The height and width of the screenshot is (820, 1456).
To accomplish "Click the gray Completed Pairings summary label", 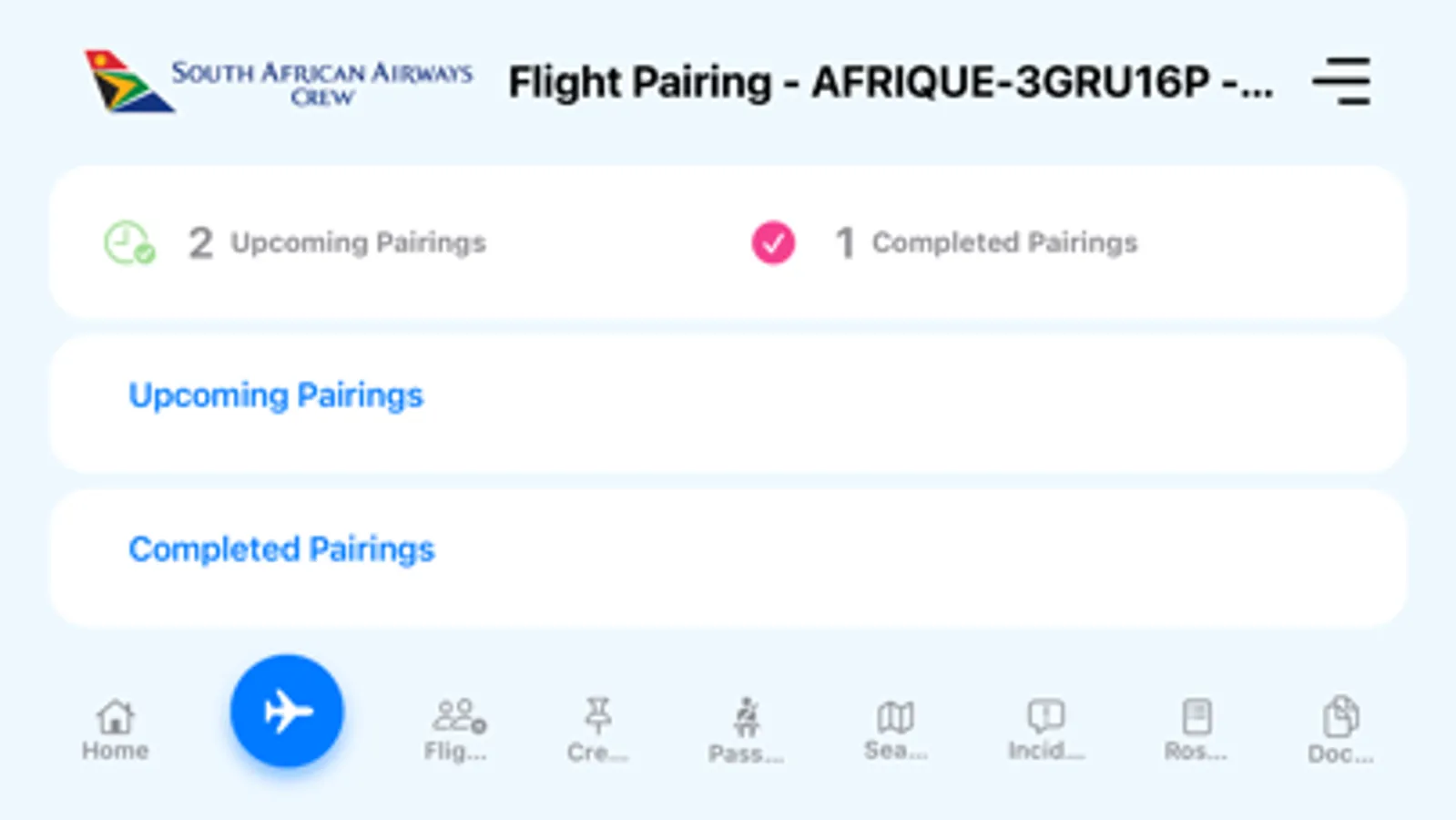I will tap(1004, 243).
